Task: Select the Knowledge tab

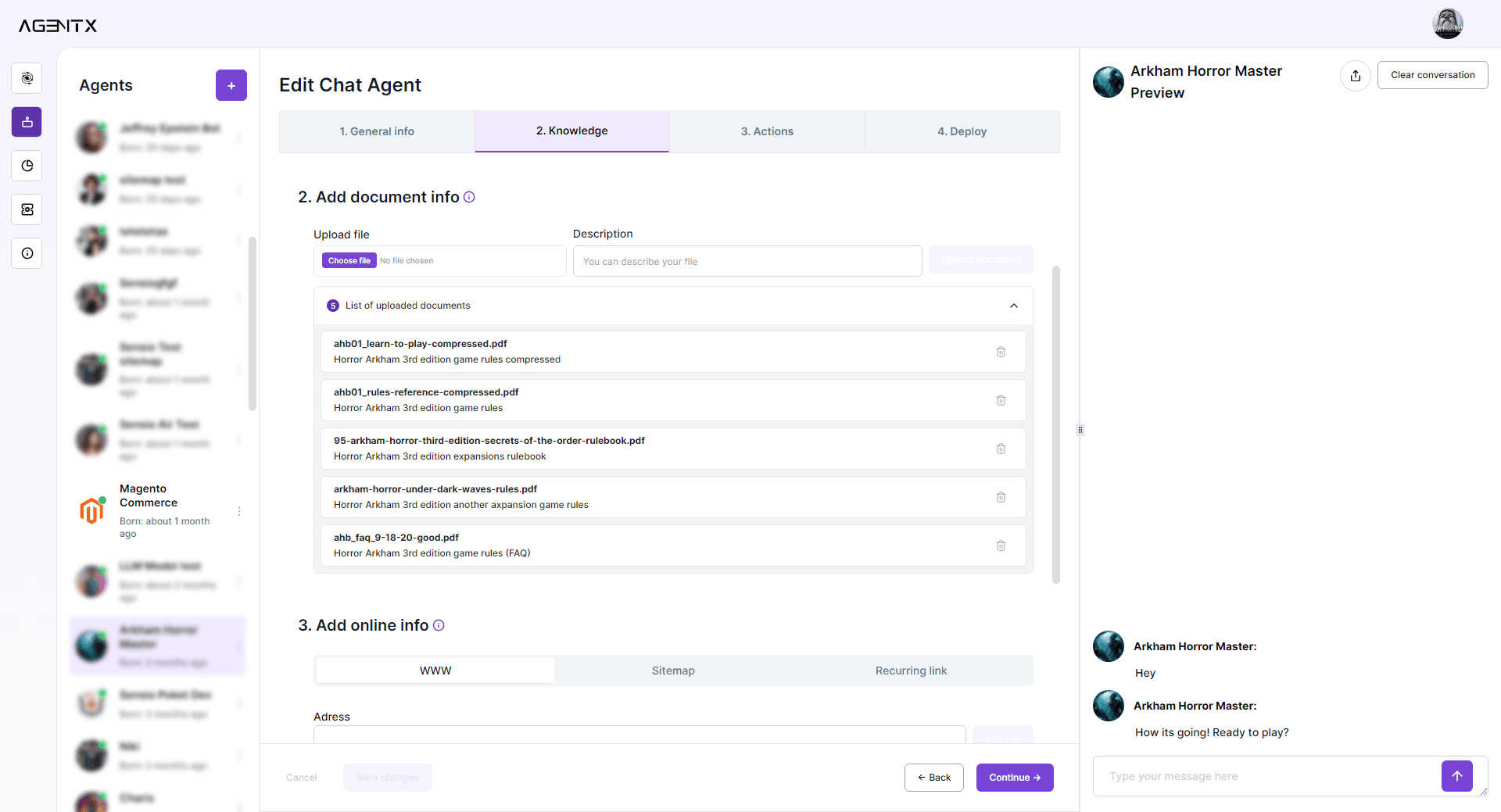Action: pos(572,131)
